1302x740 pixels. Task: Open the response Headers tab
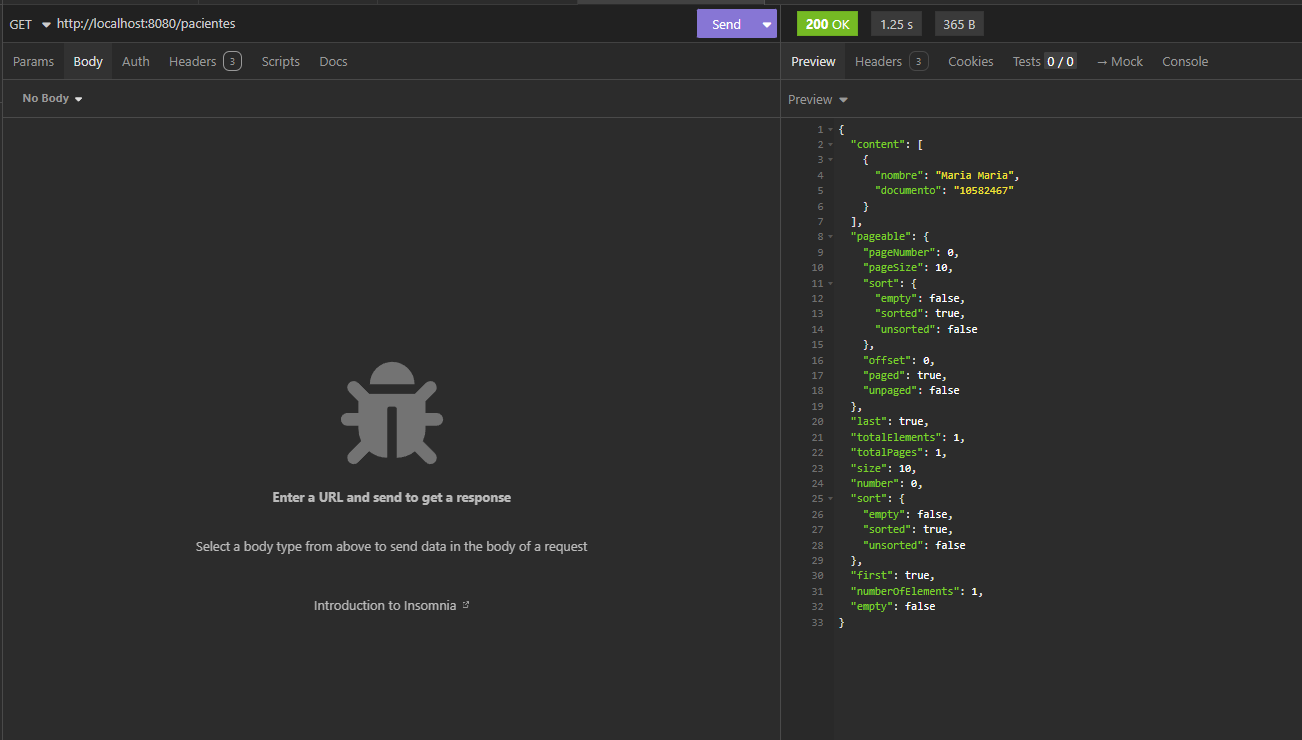click(x=891, y=61)
